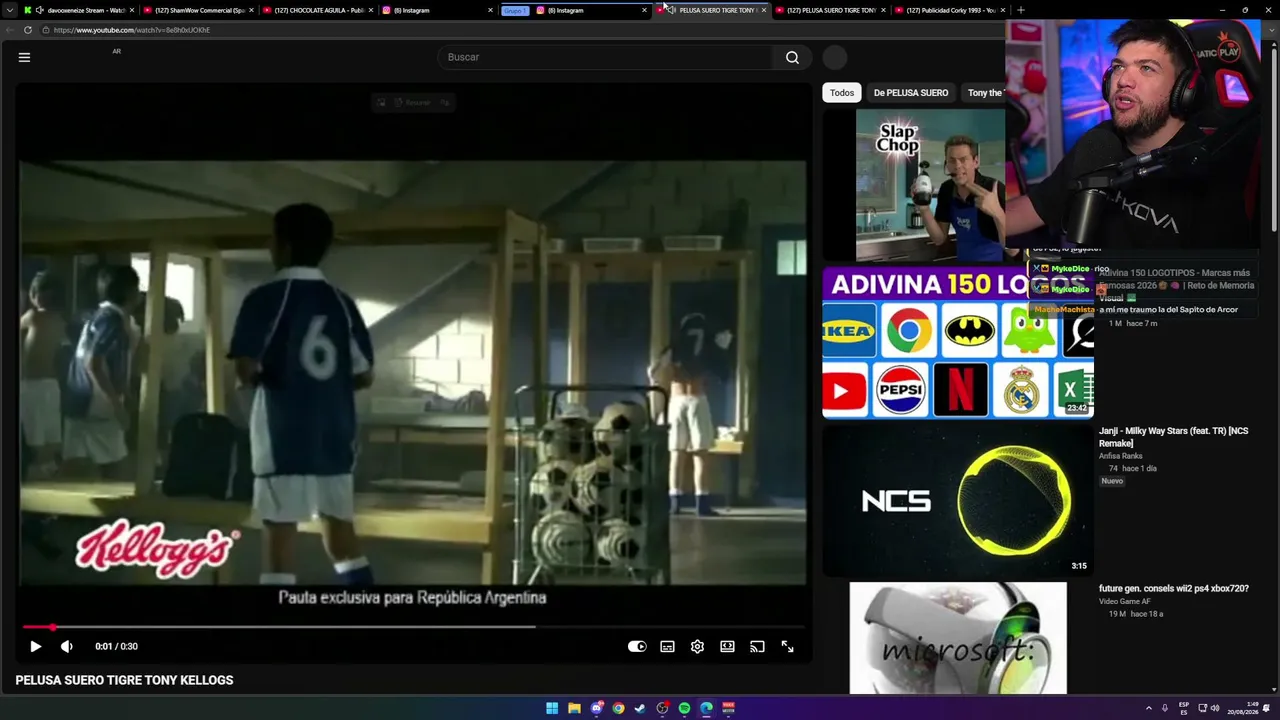This screenshot has width=1280, height=720.
Task: Open Google Chrome from the taskbar
Action: point(618,708)
